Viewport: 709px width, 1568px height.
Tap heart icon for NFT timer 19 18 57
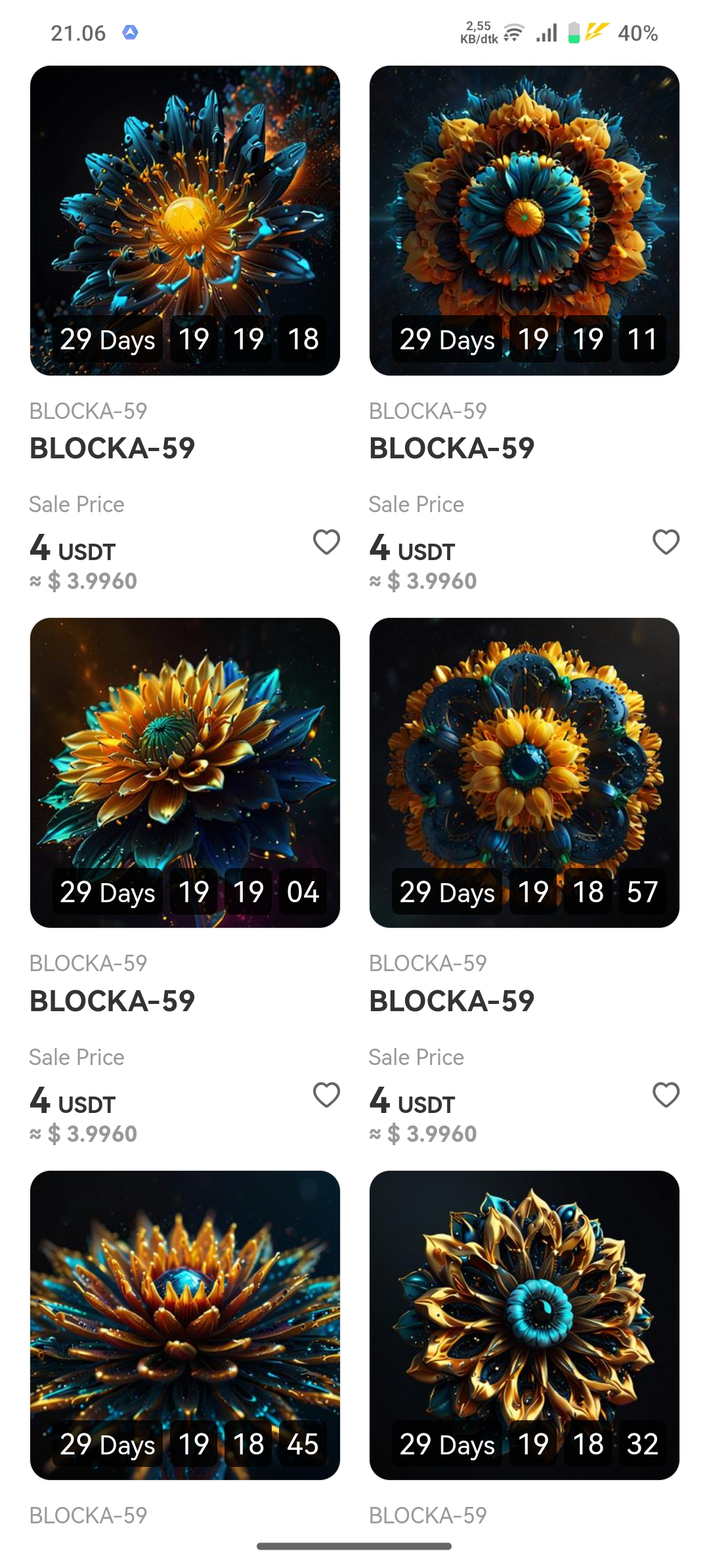(666, 1095)
